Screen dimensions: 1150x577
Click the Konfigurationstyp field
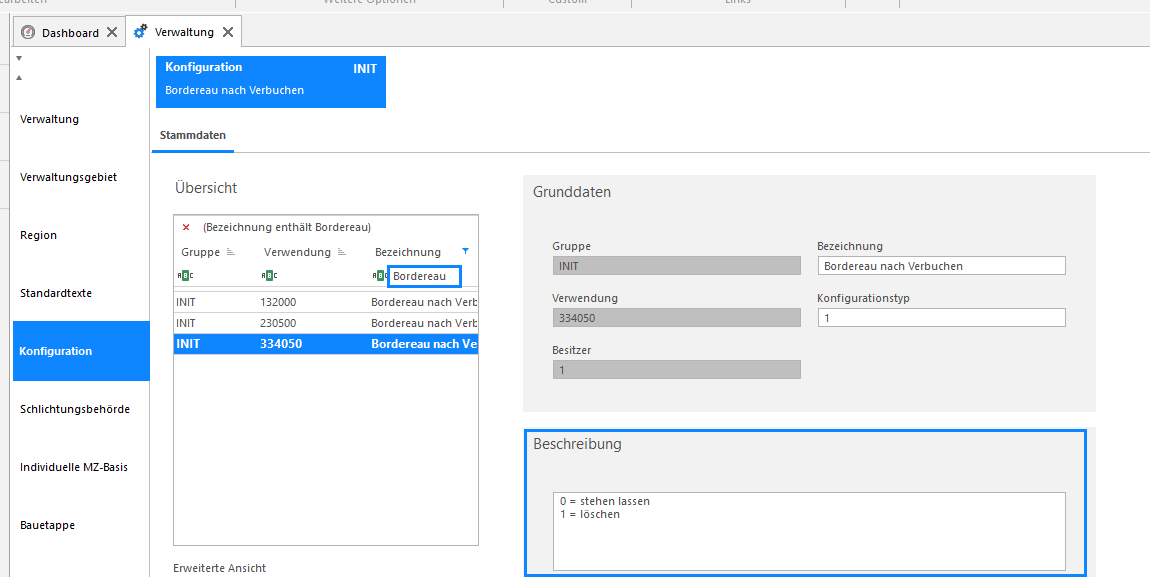tap(941, 317)
